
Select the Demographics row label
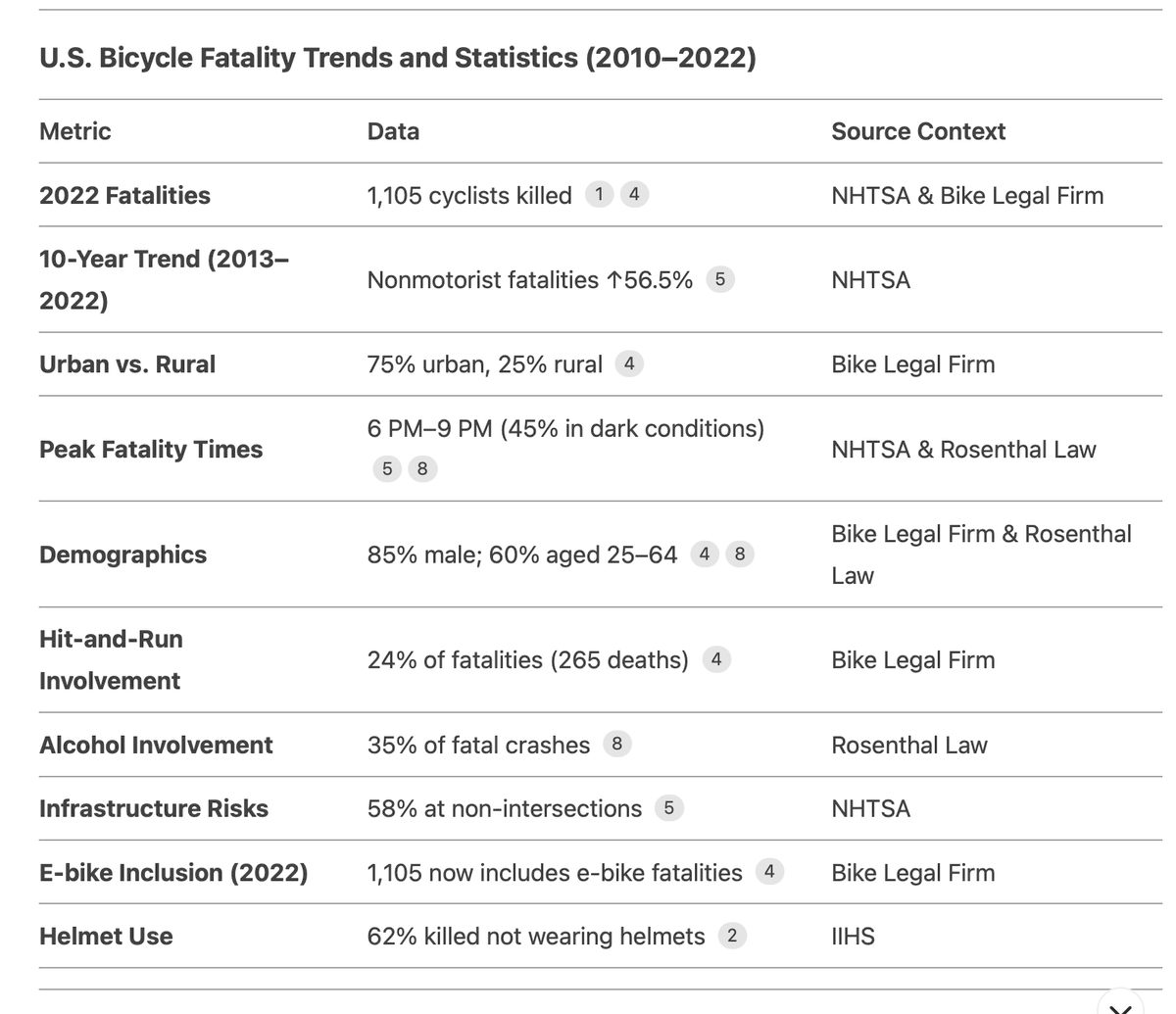click(122, 555)
